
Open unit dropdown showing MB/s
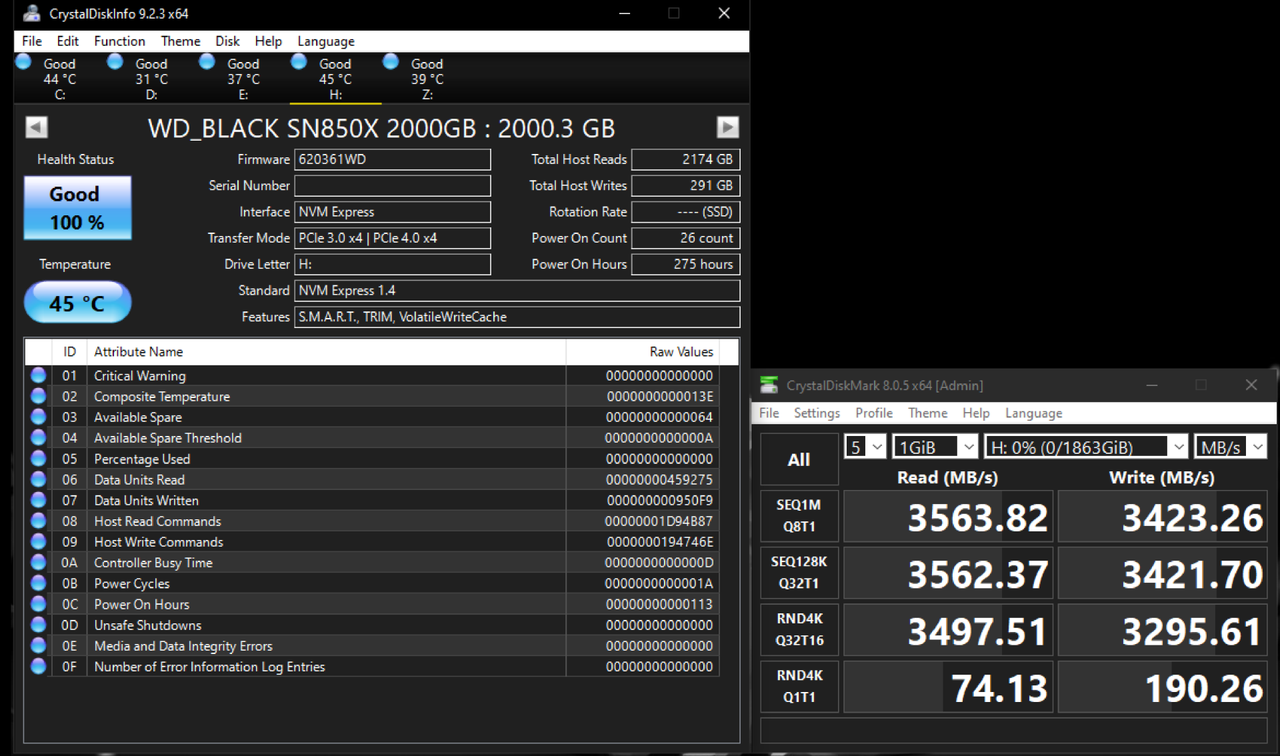(x=1230, y=447)
